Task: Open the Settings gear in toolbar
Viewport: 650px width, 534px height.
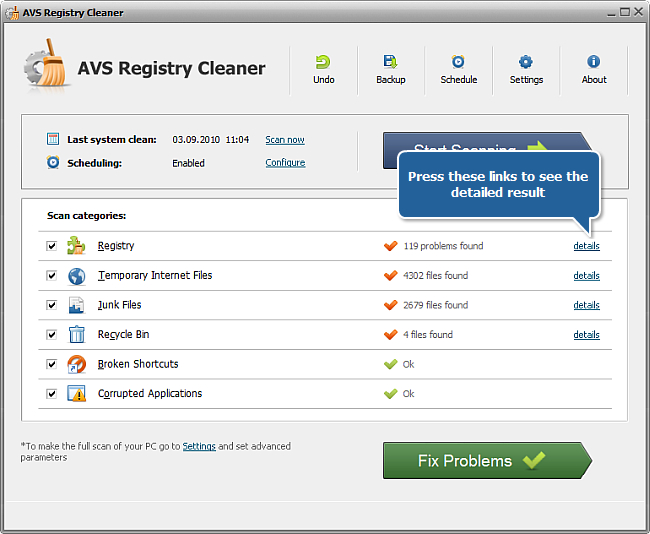Action: click(526, 70)
